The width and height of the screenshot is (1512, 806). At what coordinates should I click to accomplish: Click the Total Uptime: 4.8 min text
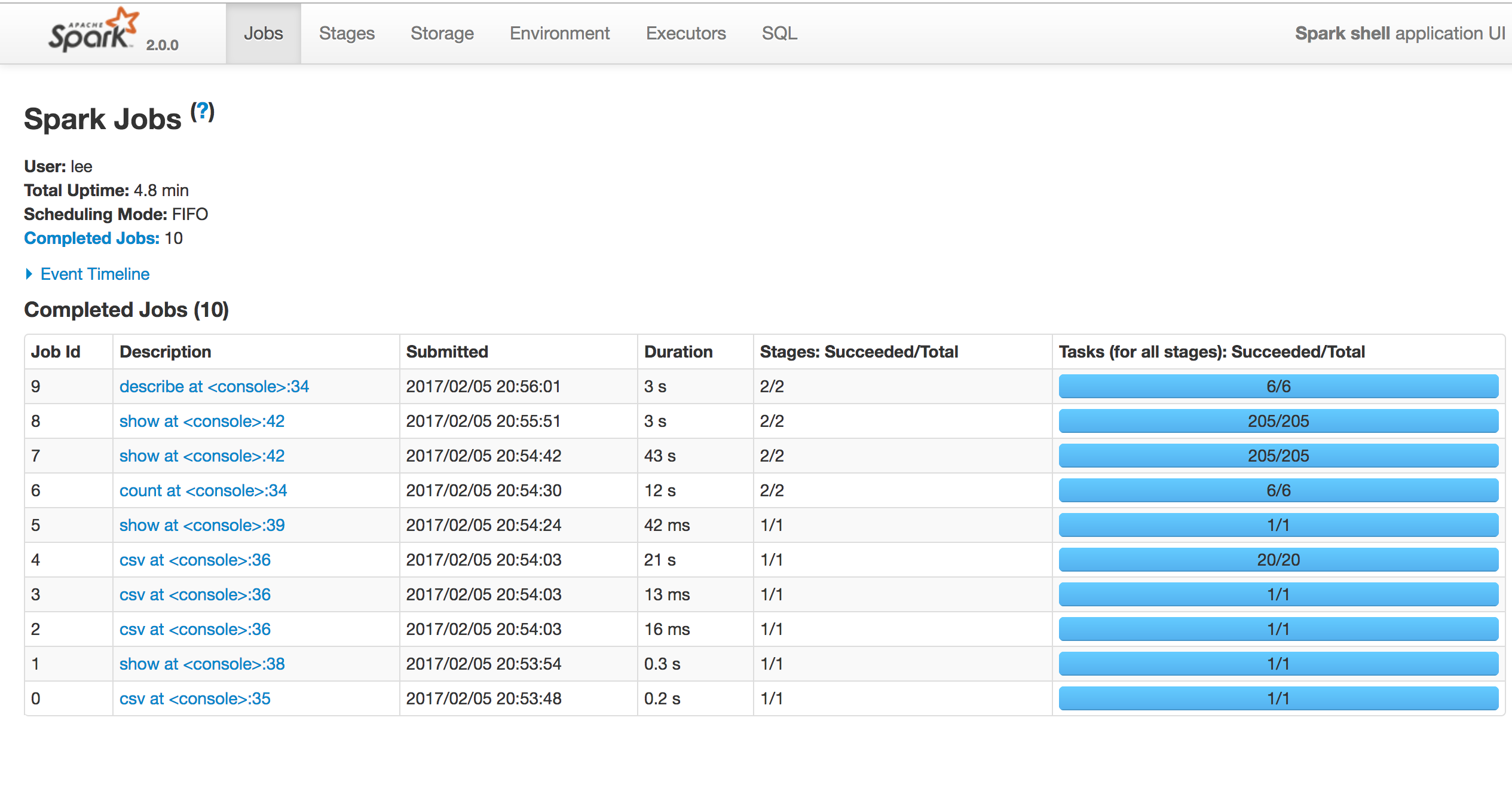coord(106,190)
